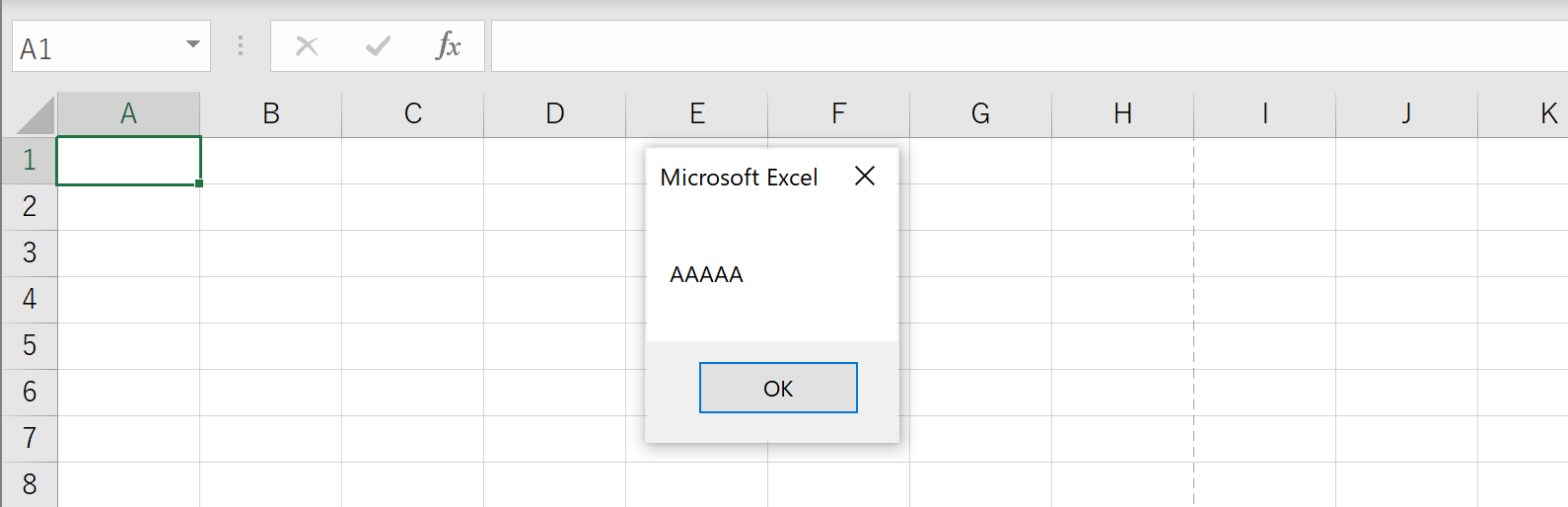Select row 1 header

[30, 160]
